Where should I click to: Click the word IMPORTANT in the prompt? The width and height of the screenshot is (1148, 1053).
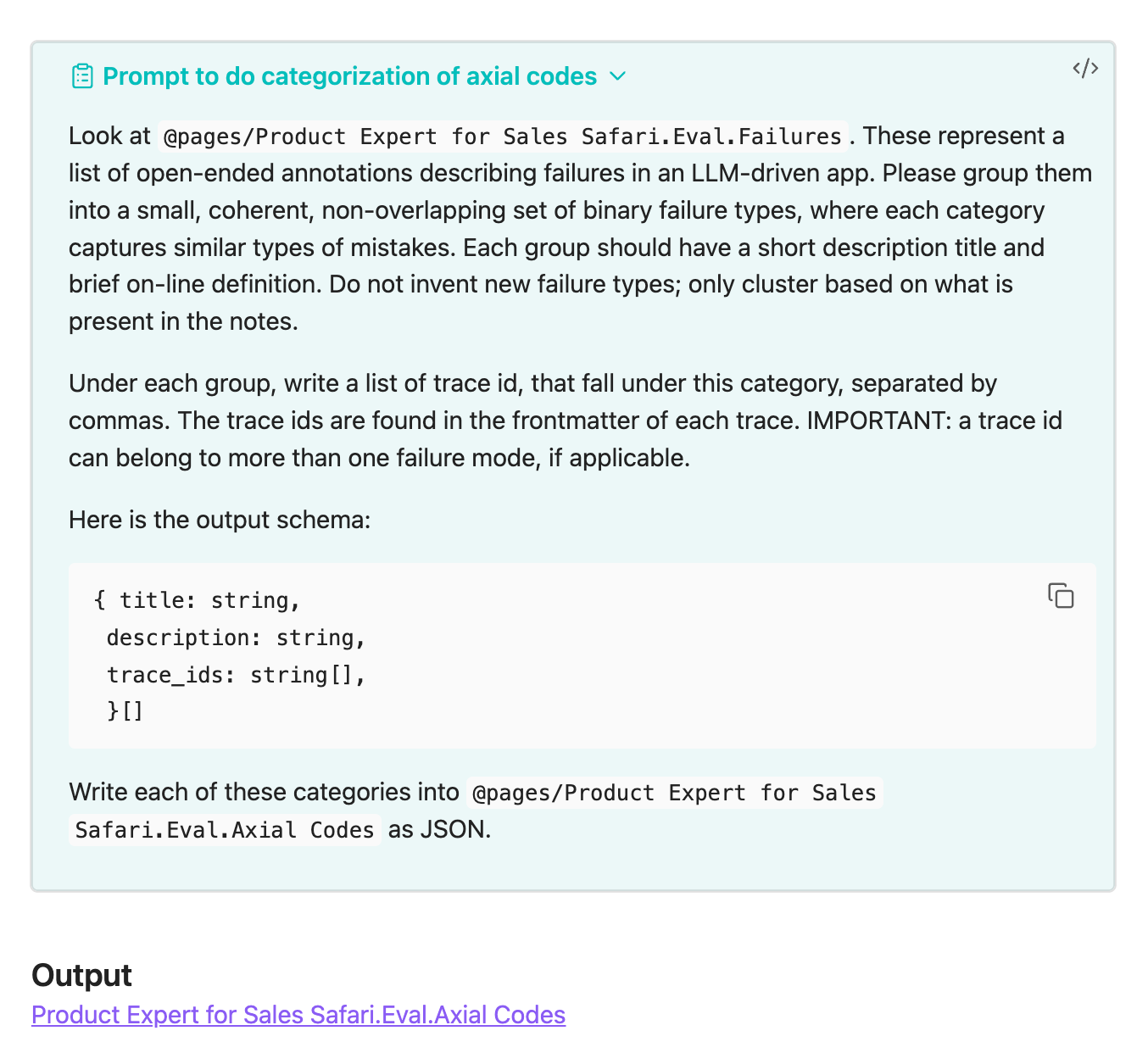coord(877,421)
